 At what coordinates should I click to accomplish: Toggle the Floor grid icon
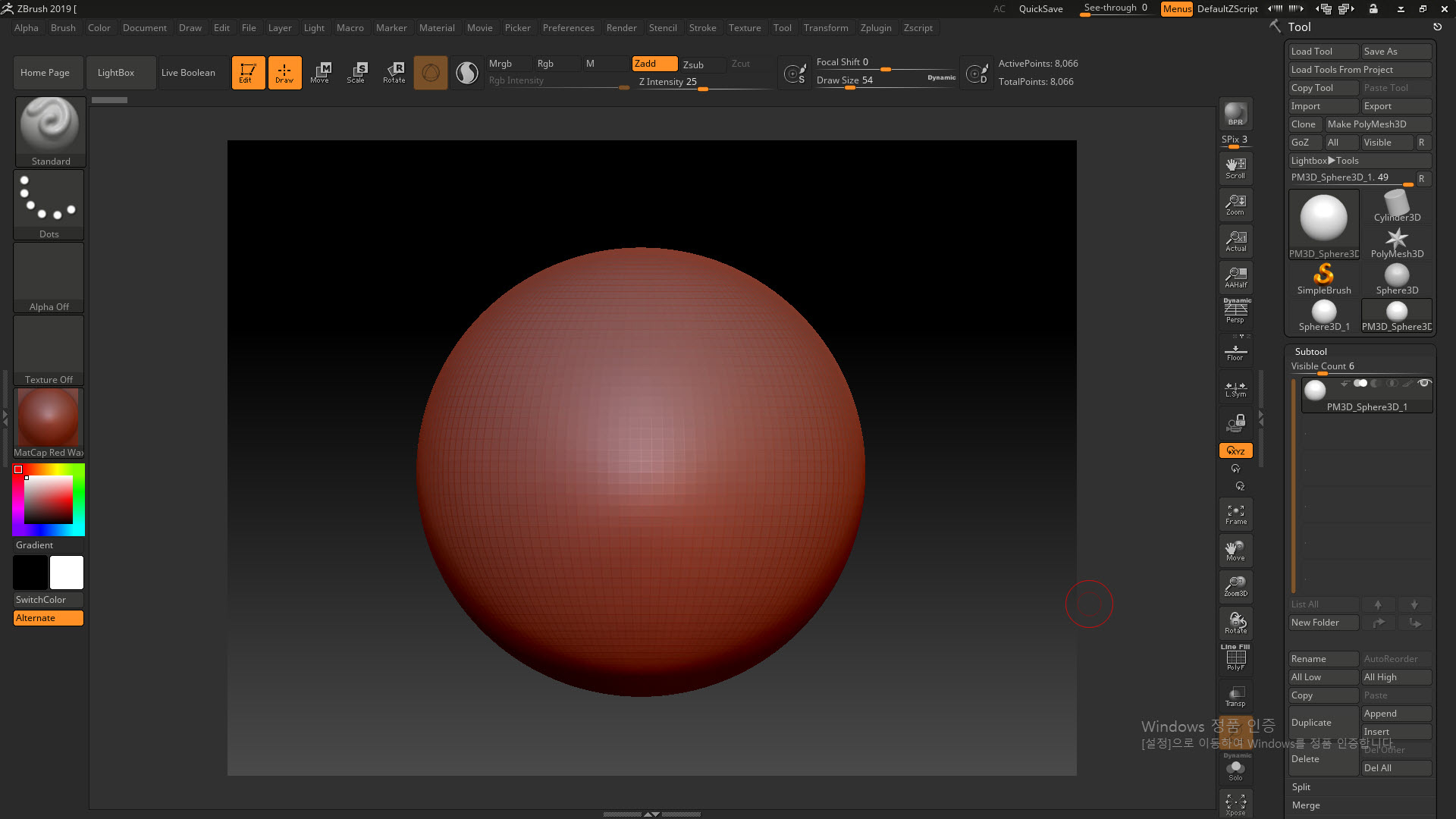(1235, 351)
